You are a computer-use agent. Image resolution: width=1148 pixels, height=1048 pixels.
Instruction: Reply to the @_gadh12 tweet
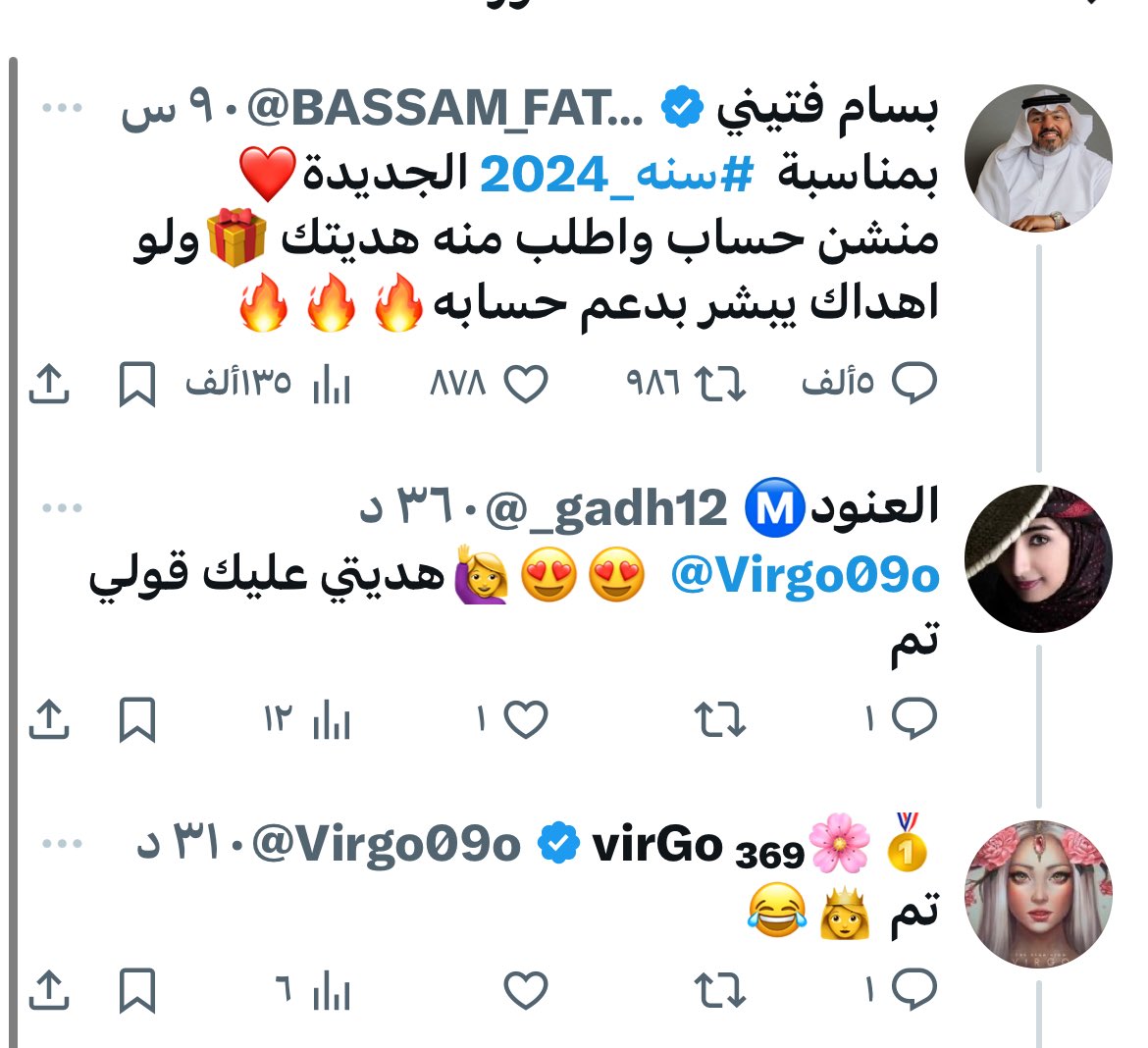click(x=913, y=719)
